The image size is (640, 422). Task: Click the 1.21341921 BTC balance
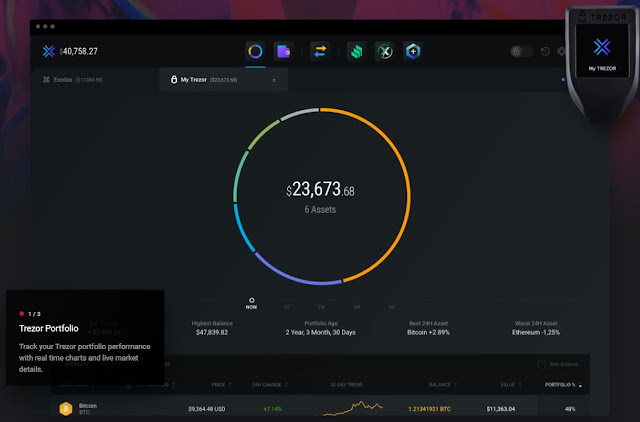click(x=429, y=409)
